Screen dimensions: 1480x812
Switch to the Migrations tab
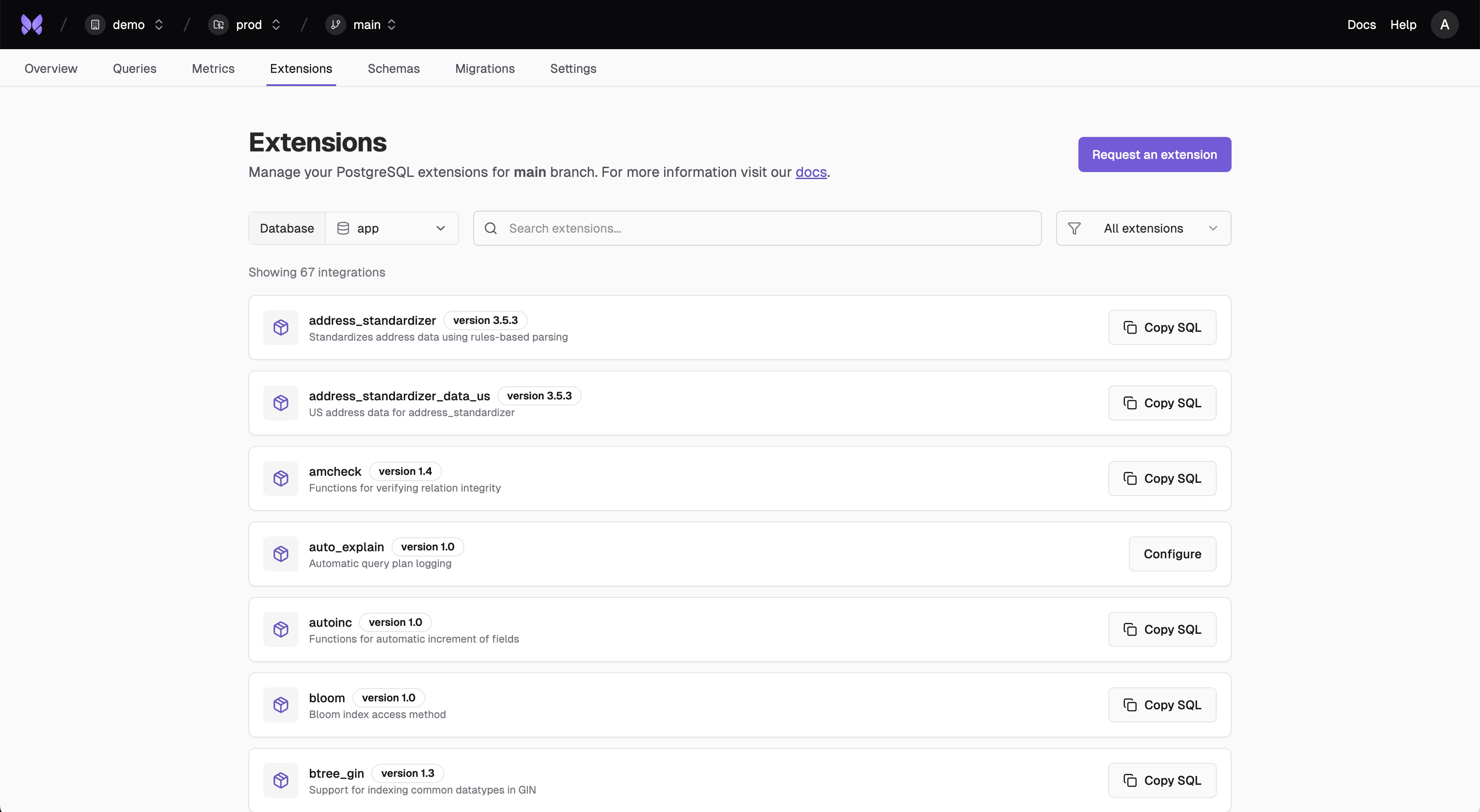484,68
